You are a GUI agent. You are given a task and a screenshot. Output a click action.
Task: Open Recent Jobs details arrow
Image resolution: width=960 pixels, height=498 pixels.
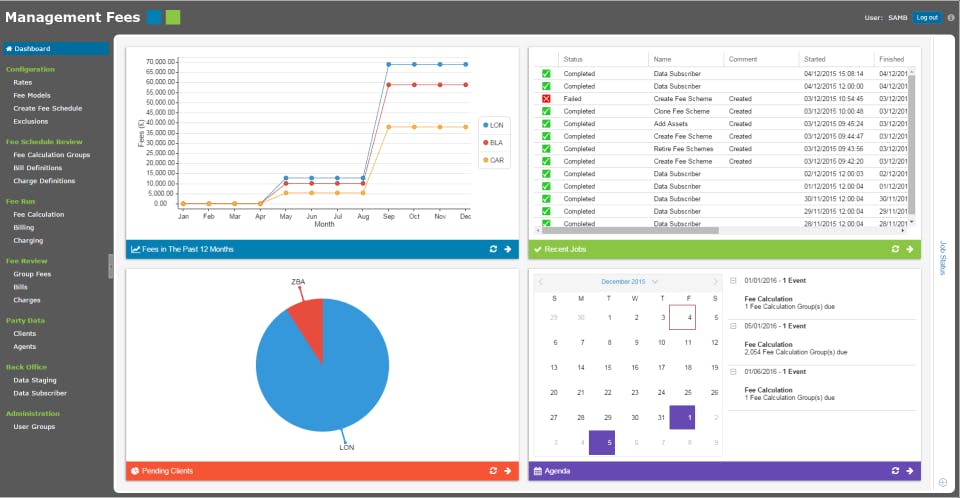click(910, 249)
